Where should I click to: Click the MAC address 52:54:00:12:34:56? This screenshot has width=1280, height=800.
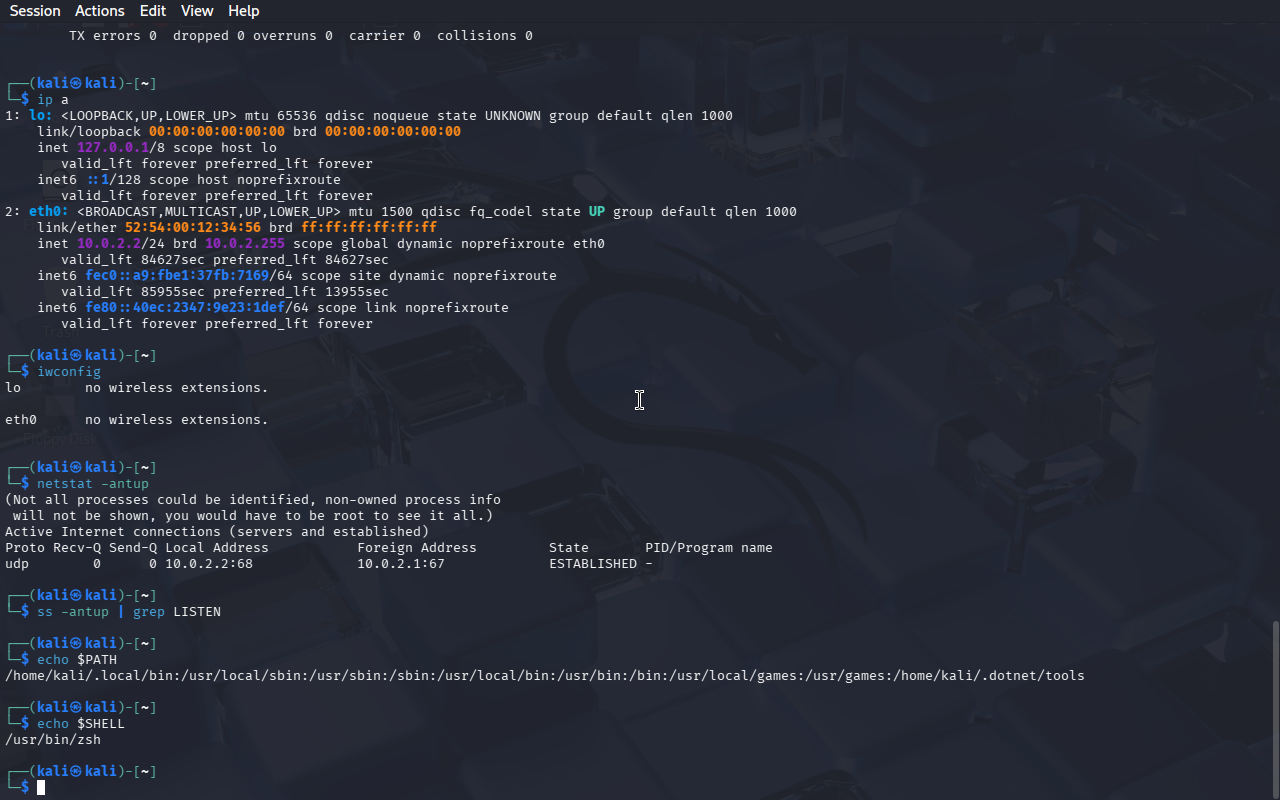point(193,227)
